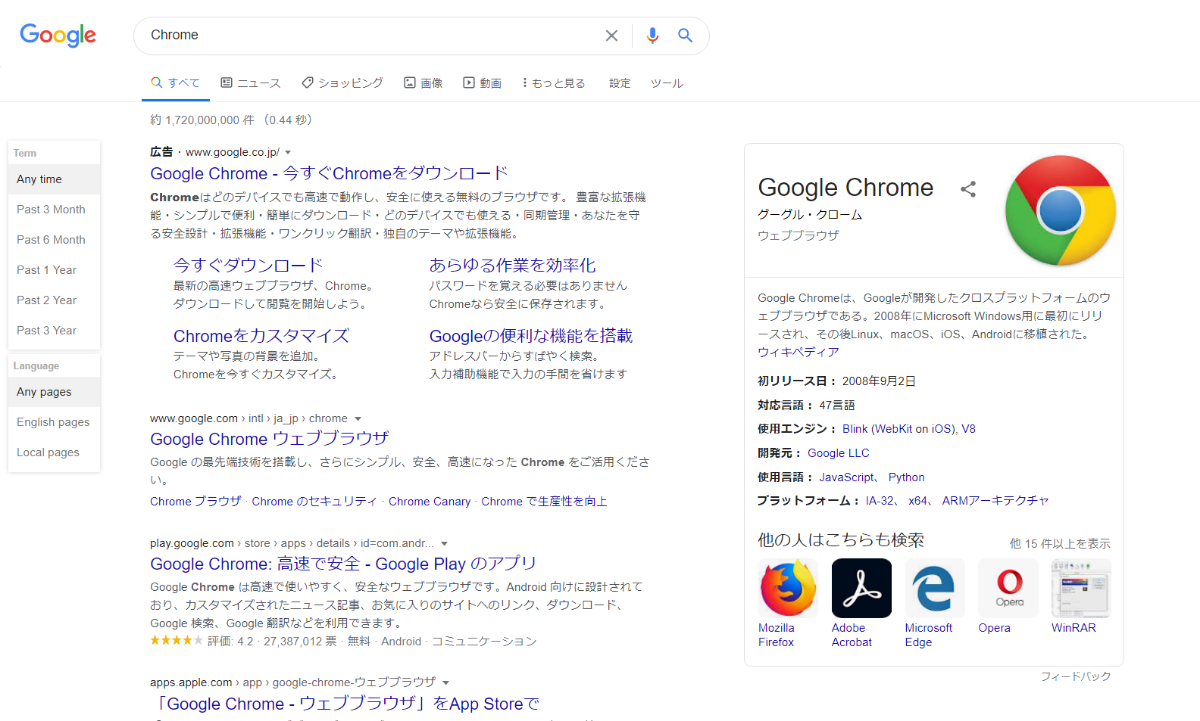Show 他 15 件以上を表示 related searches
The image size is (1200, 721).
coord(1060,544)
